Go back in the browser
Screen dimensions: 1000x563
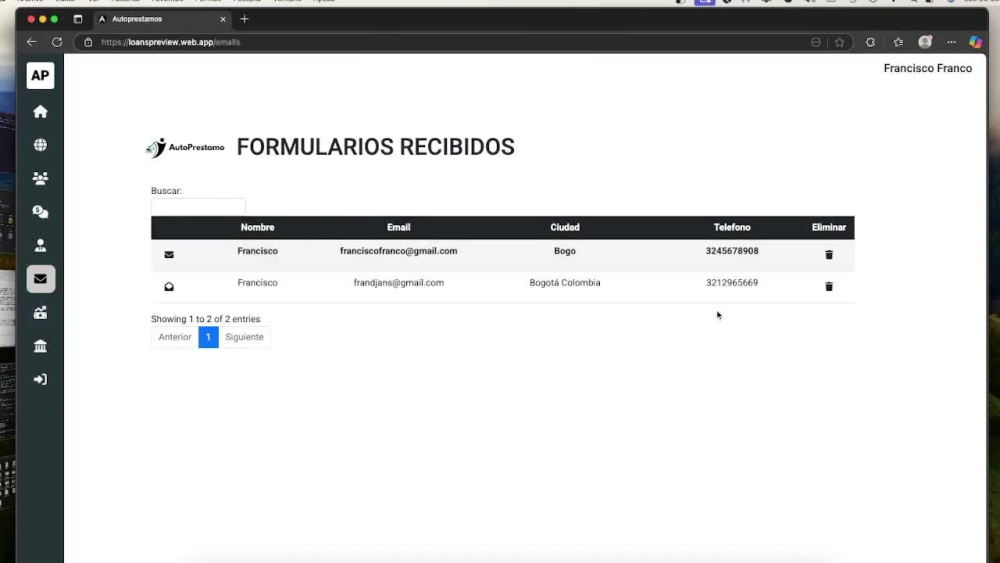point(31,42)
